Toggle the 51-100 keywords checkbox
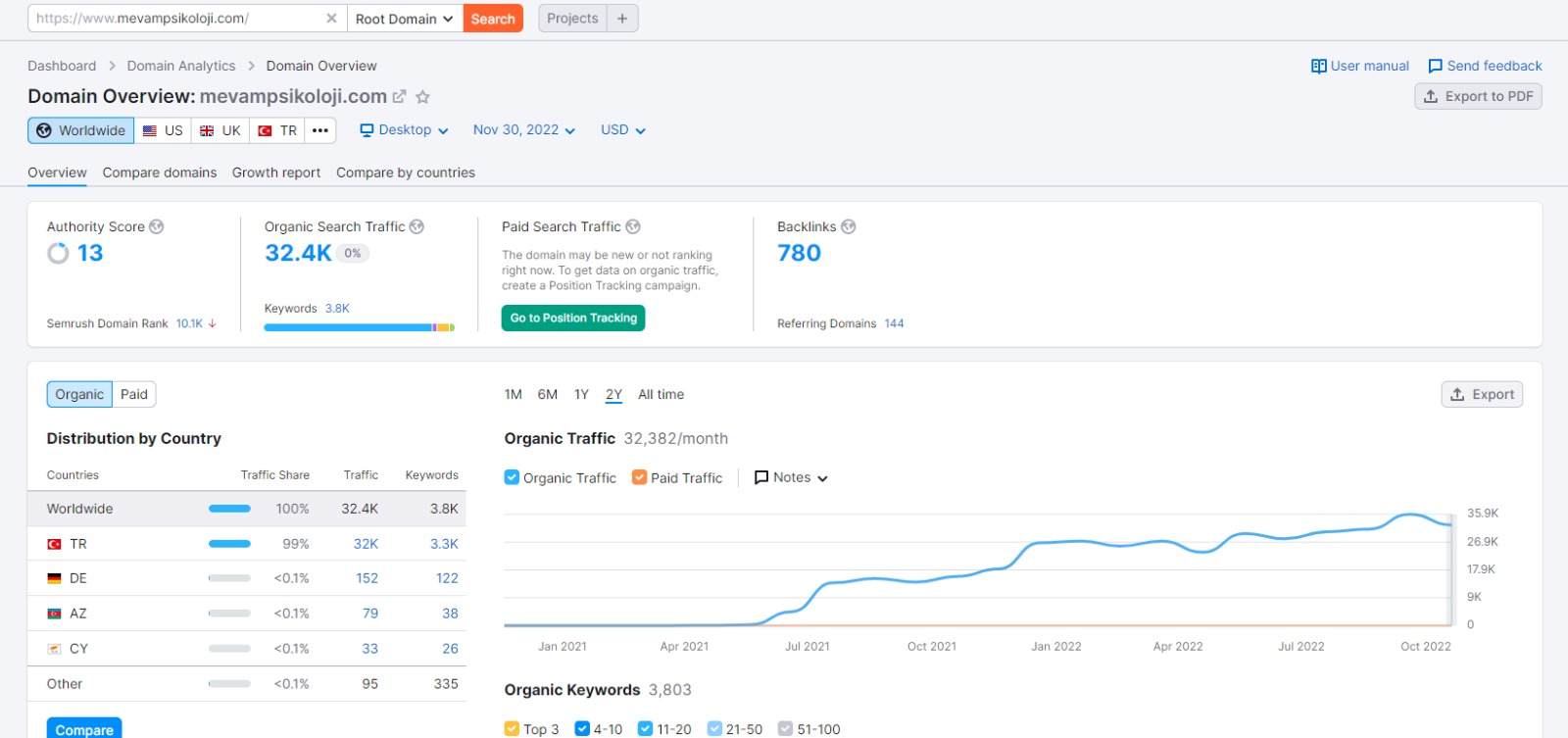Image resolution: width=1568 pixels, height=738 pixels. point(785,728)
